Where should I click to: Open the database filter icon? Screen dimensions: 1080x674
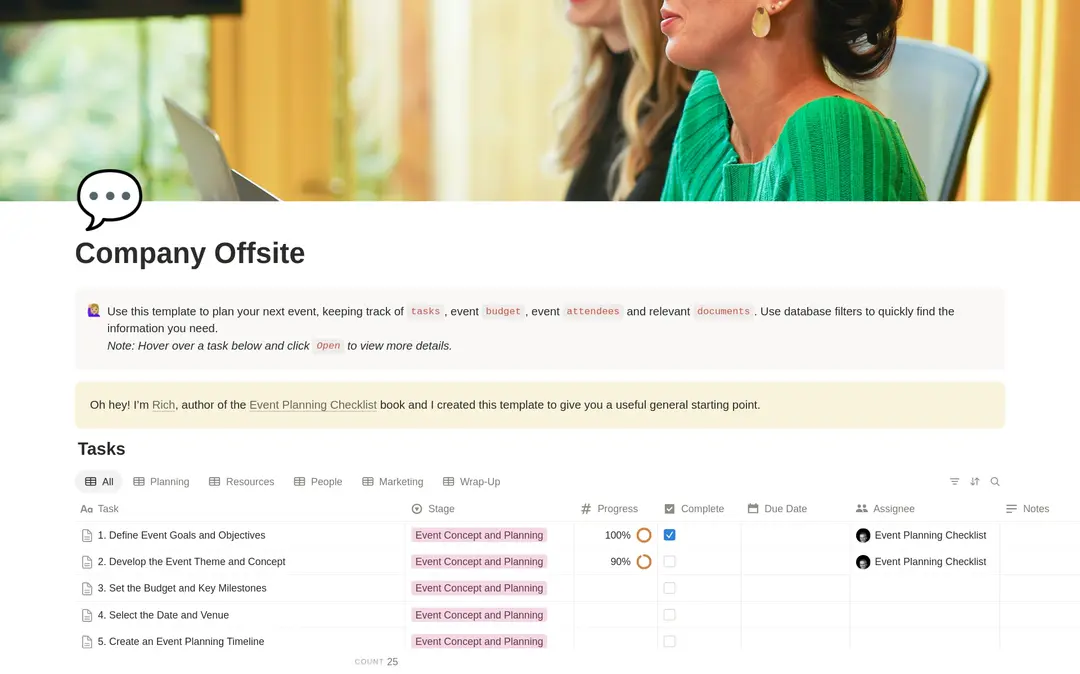954,482
